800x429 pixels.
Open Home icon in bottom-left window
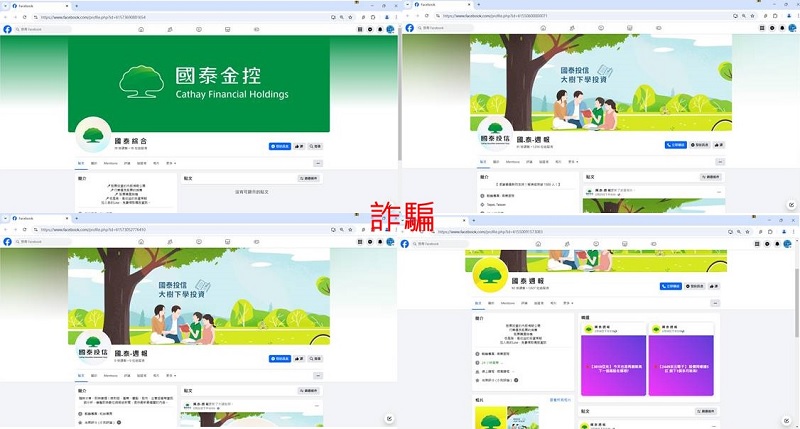(141, 241)
